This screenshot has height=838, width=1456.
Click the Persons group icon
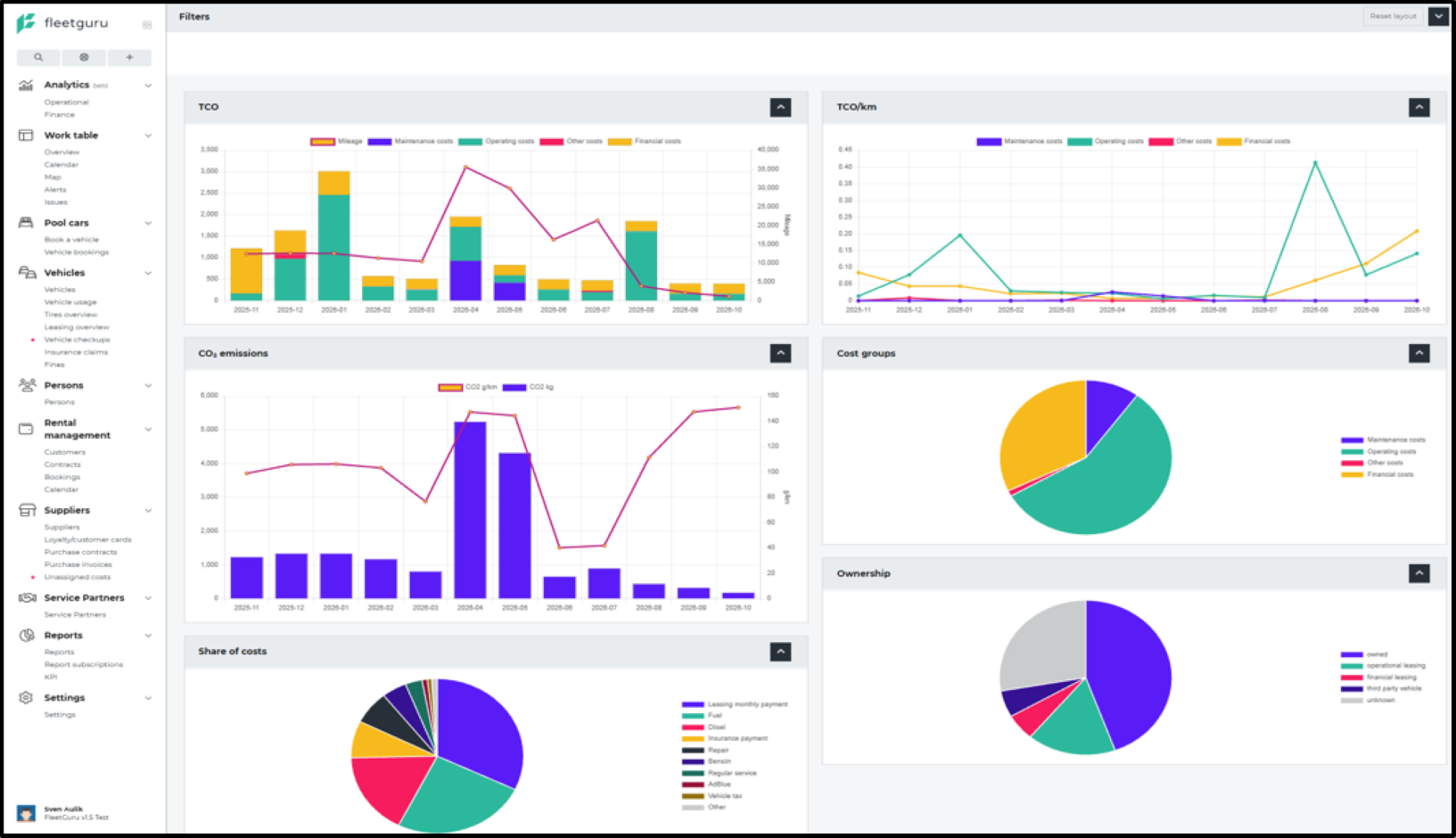click(27, 385)
